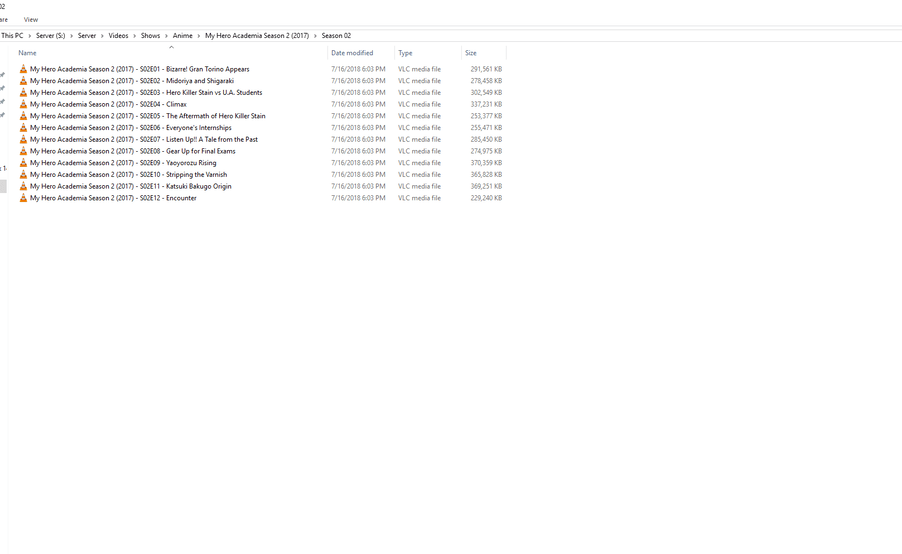The width and height of the screenshot is (902, 554).
Task: Click size value 229,240 KB
Action: click(486, 198)
